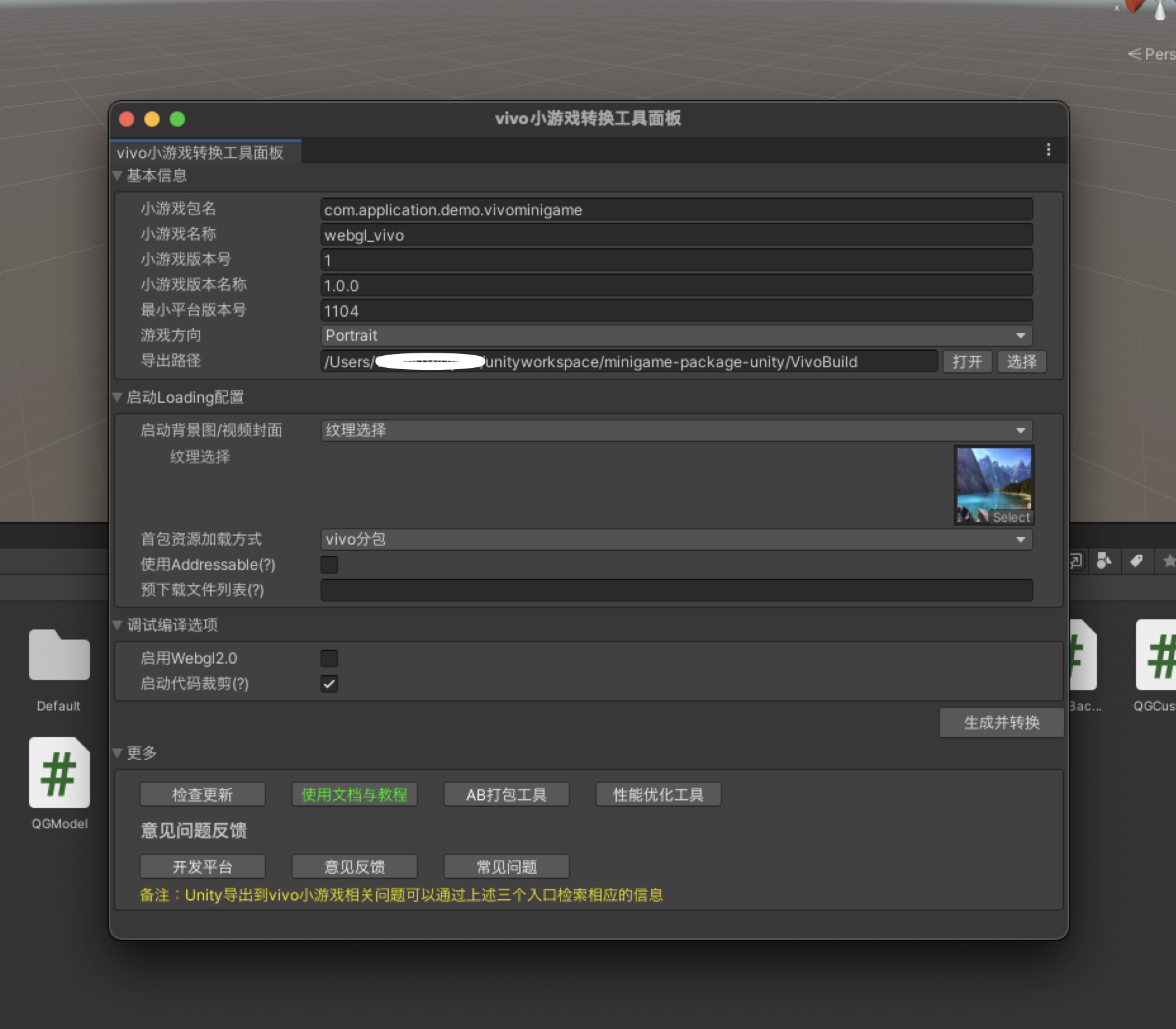
Task: Open the AB打包工具 button
Action: coord(507,795)
